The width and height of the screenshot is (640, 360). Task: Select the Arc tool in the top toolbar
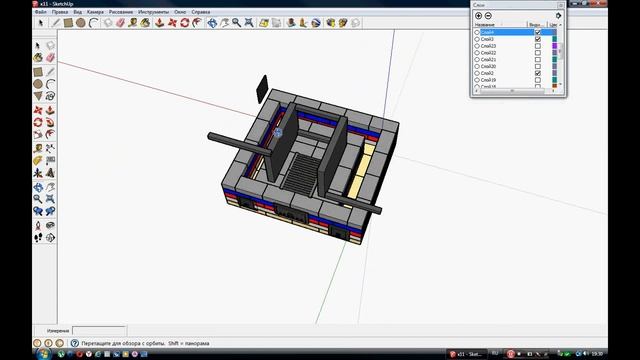[93, 23]
